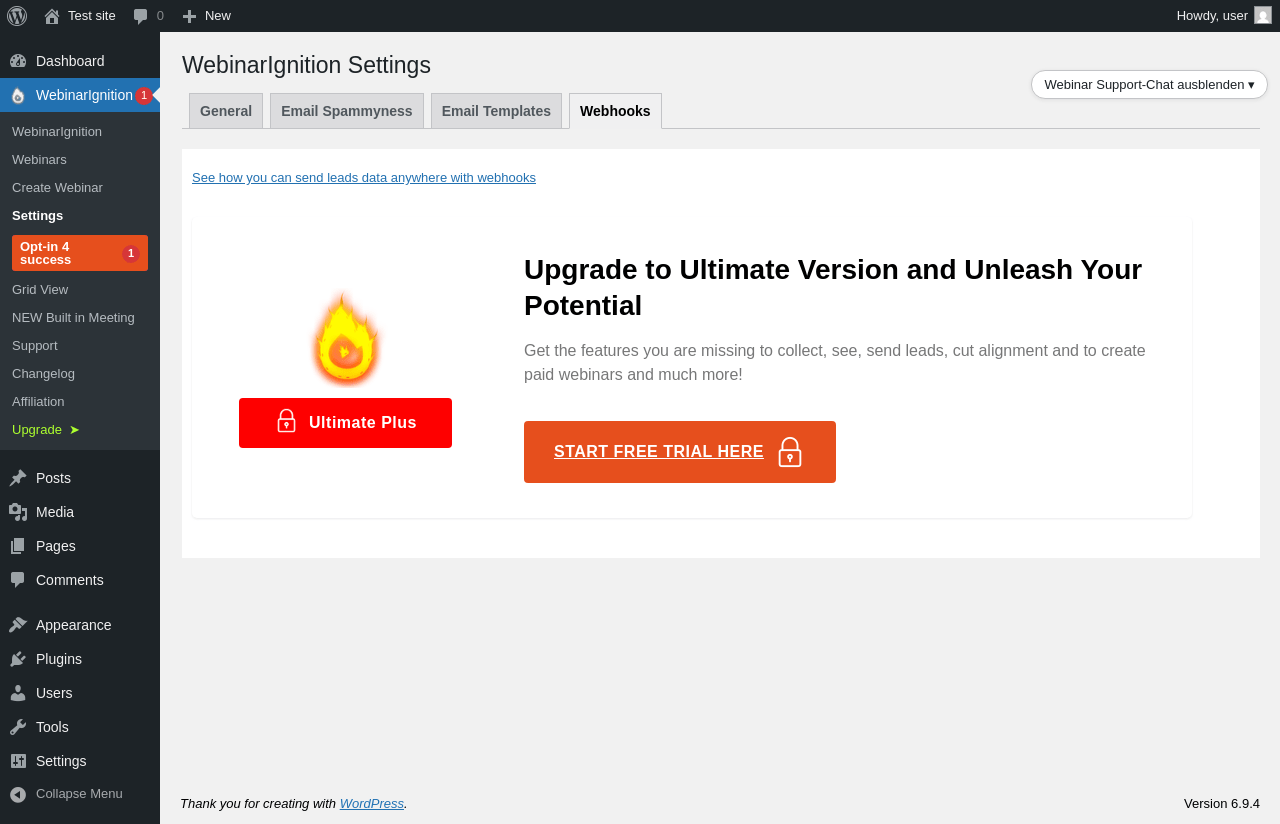This screenshot has width=1280, height=824.
Task: Click the sidebar Comments speech-bubble icon
Action: tap(18, 580)
